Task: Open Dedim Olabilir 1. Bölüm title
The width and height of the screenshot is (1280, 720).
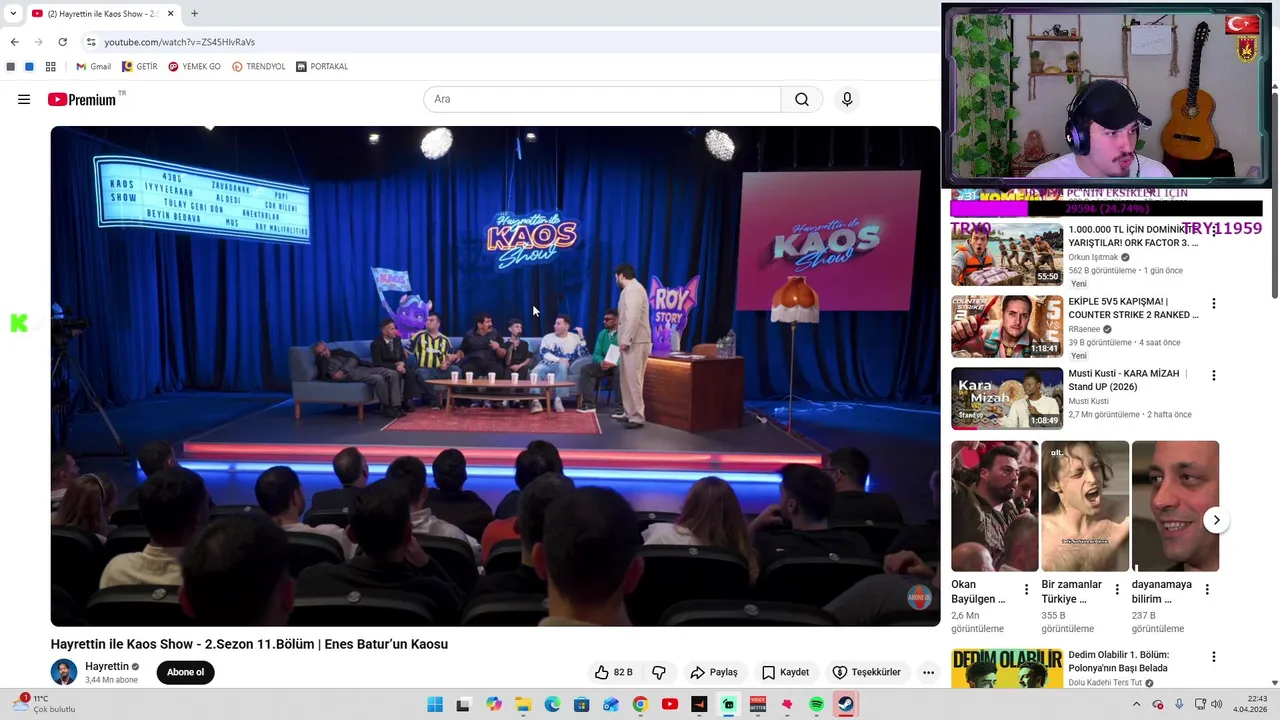Action: point(1118,661)
